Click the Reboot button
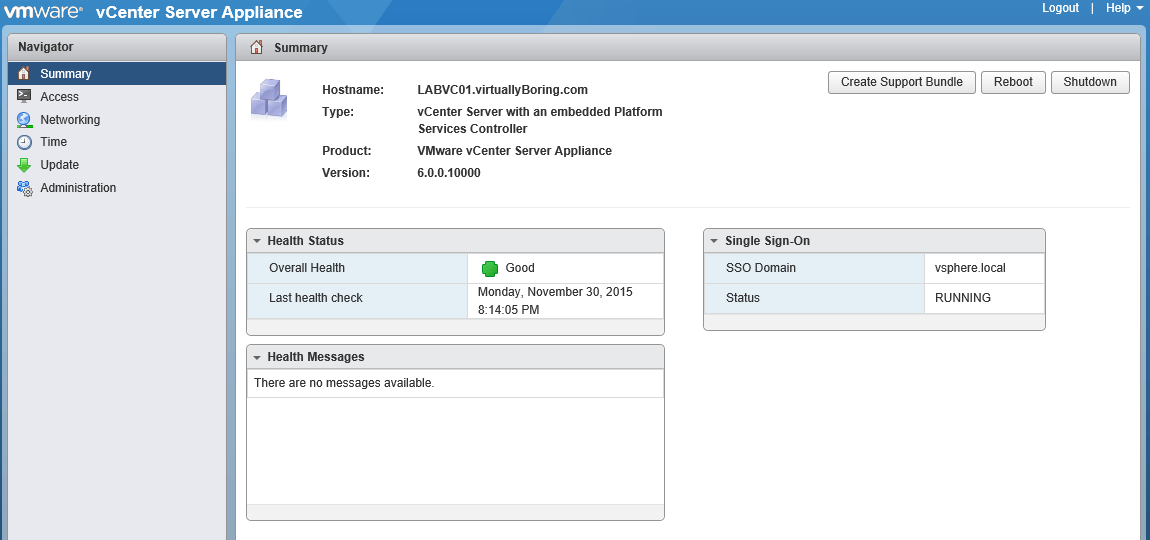Viewport: 1150px width, 540px height. tap(1013, 82)
